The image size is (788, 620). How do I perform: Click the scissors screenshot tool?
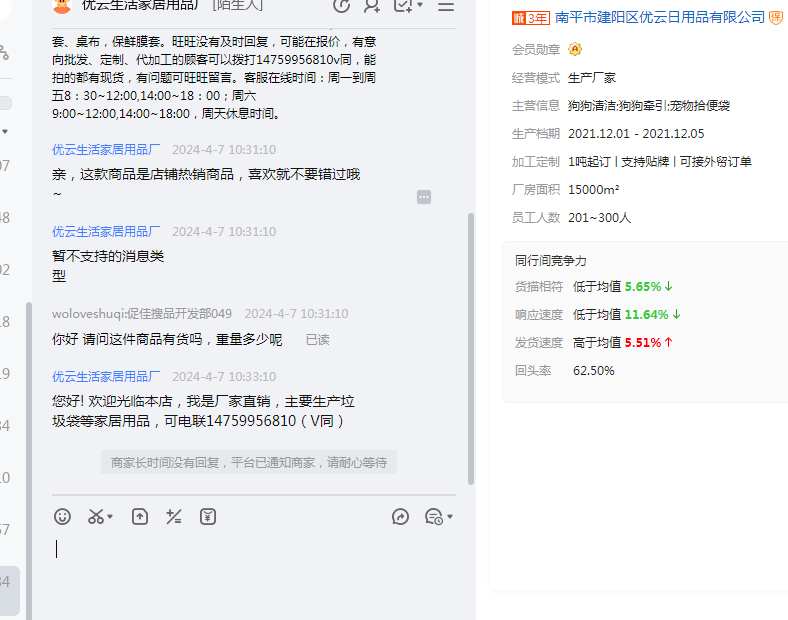coord(96,517)
